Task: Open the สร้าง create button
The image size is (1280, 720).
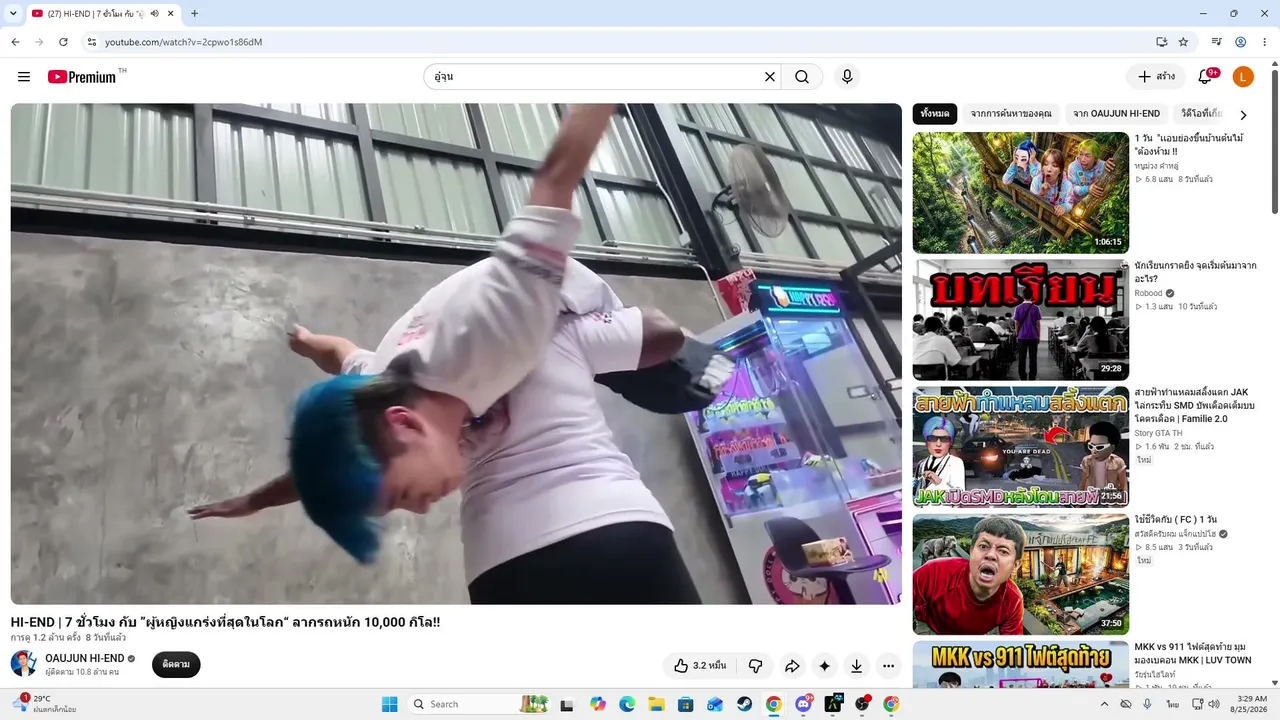Action: (x=1156, y=77)
